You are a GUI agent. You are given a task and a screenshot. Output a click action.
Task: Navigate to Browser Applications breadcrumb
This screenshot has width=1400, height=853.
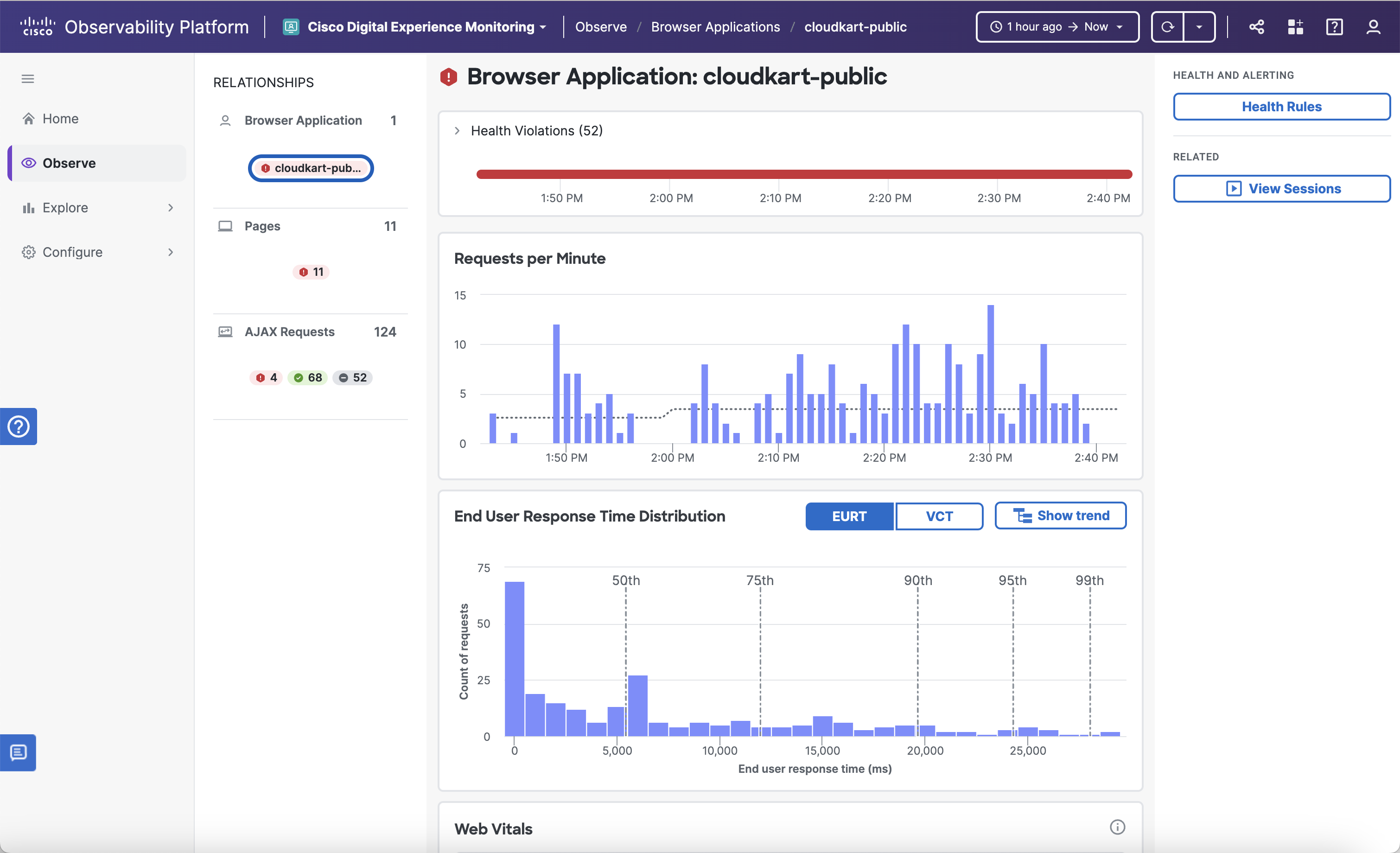(x=715, y=27)
